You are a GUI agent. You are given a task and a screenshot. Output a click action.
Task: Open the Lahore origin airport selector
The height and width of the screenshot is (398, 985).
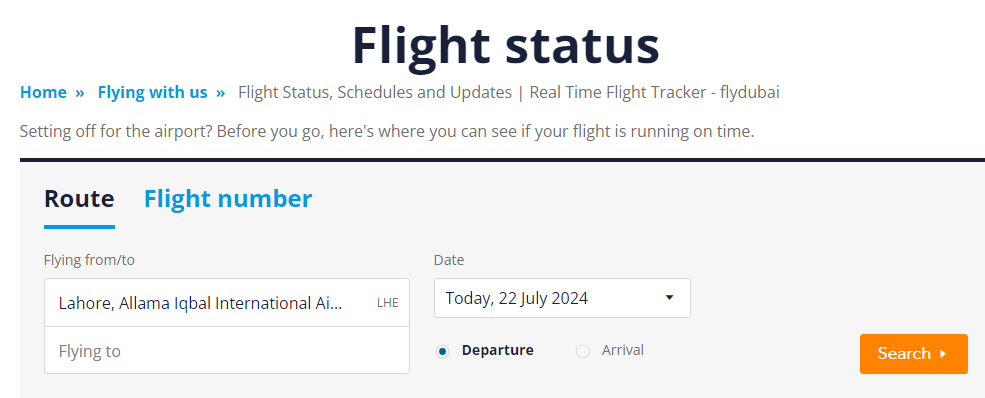[227, 303]
